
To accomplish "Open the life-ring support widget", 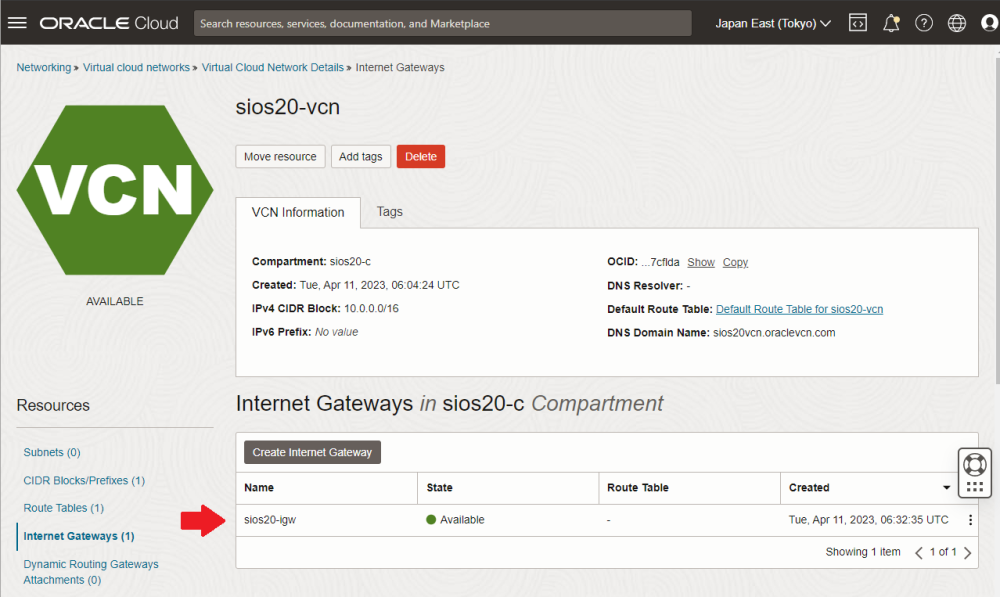I will click(x=974, y=464).
